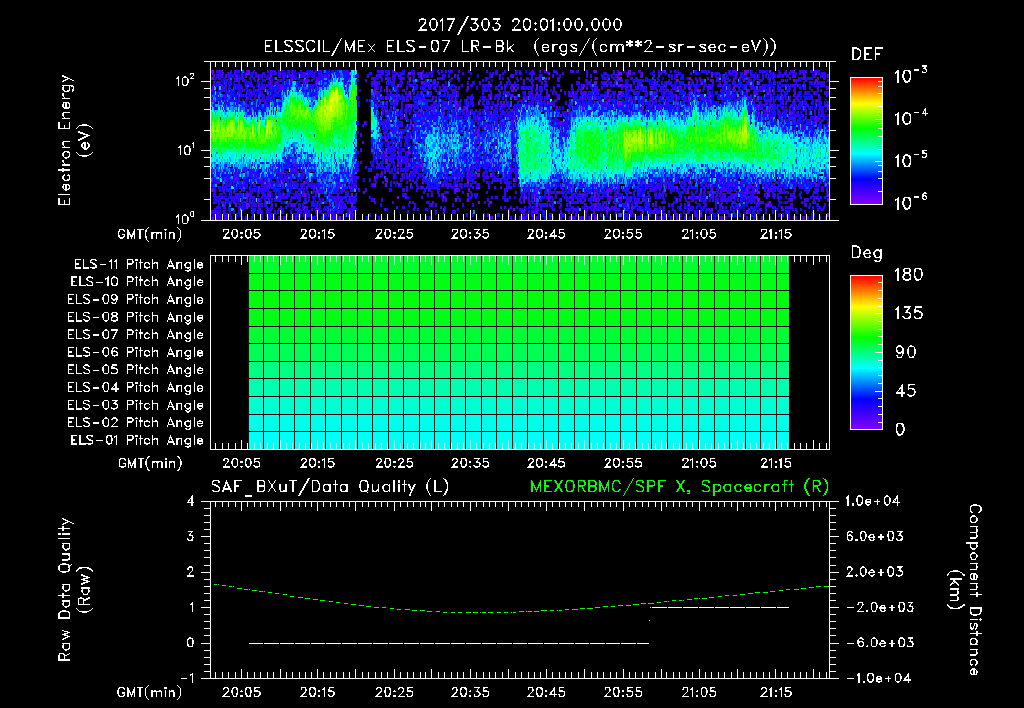Click the 21:15 time tick under the bottom plot
Image resolution: width=1024 pixels, height=708 pixels.
[776, 692]
